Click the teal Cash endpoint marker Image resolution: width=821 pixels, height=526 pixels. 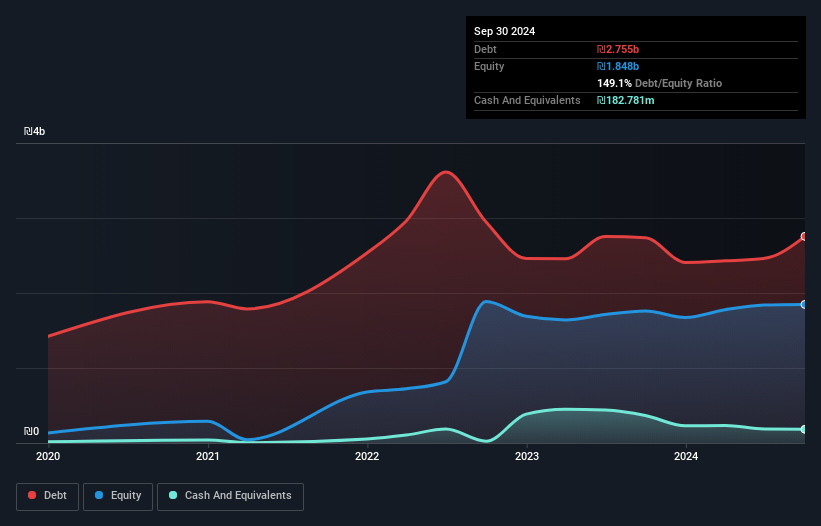[x=804, y=429]
